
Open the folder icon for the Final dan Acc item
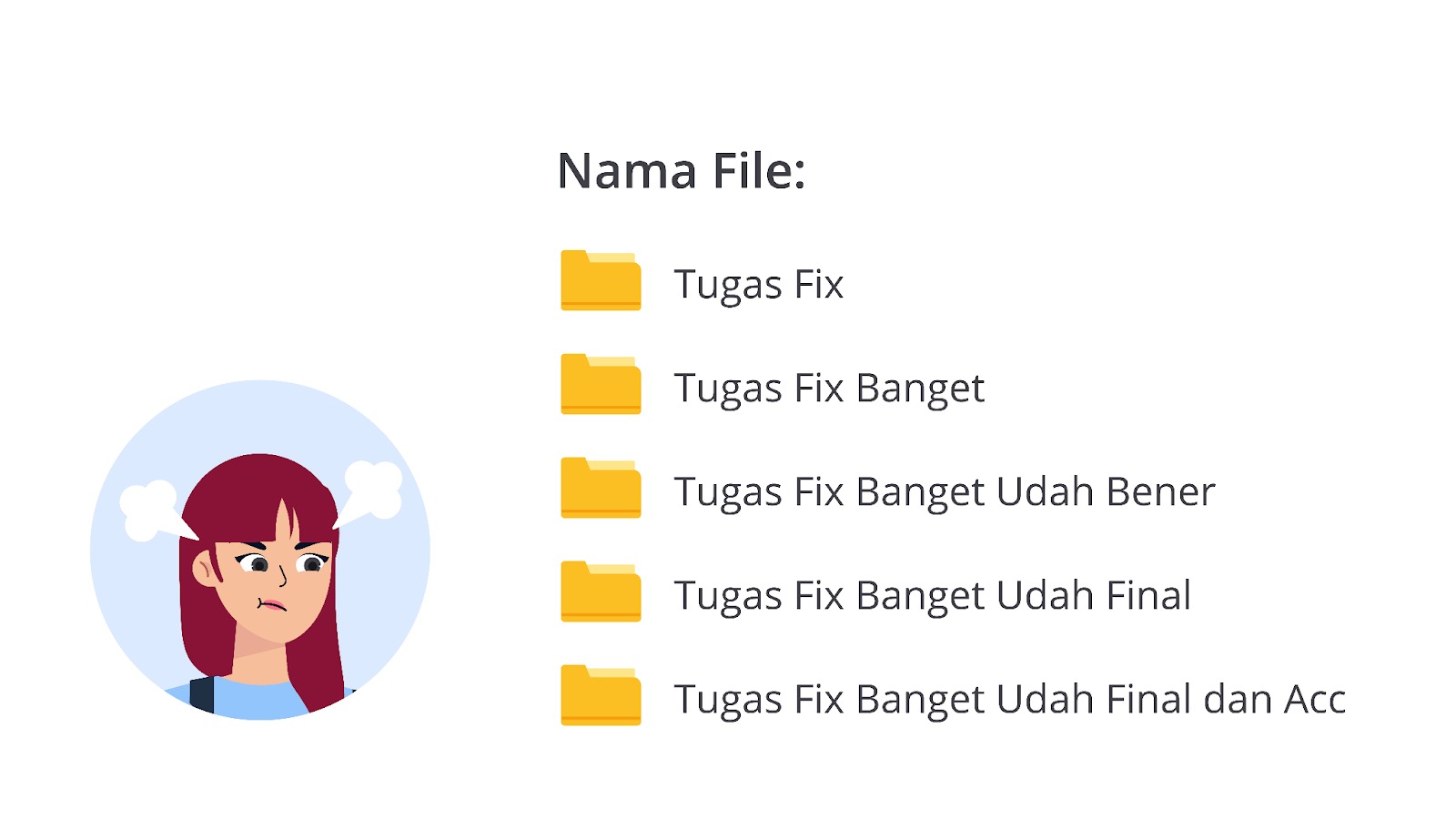pyautogui.click(x=601, y=695)
